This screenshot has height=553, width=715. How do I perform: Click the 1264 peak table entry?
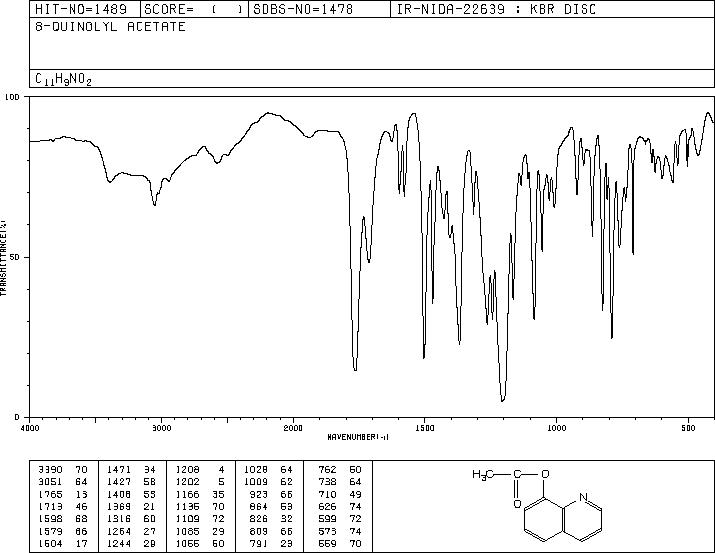tap(131, 531)
